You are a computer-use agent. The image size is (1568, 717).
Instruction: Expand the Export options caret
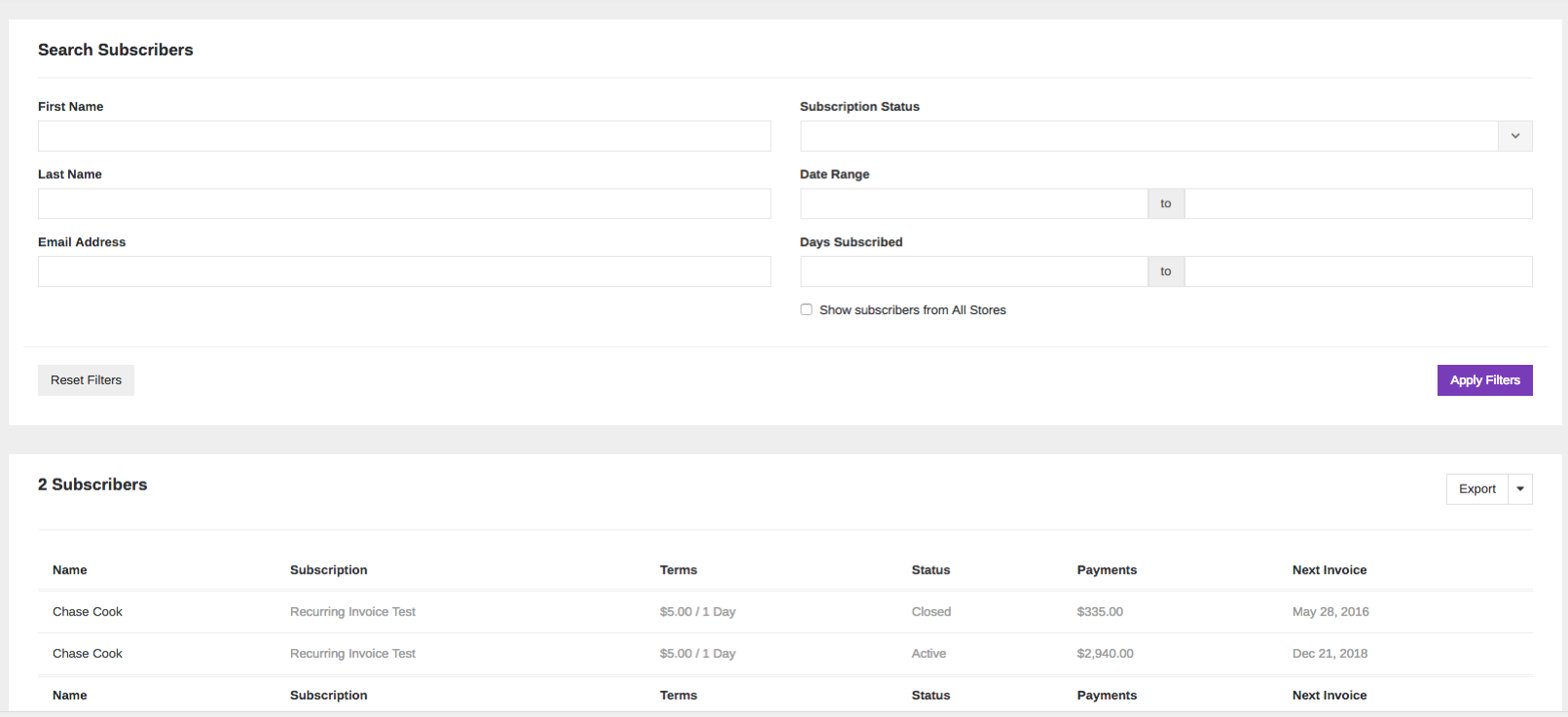coord(1520,489)
